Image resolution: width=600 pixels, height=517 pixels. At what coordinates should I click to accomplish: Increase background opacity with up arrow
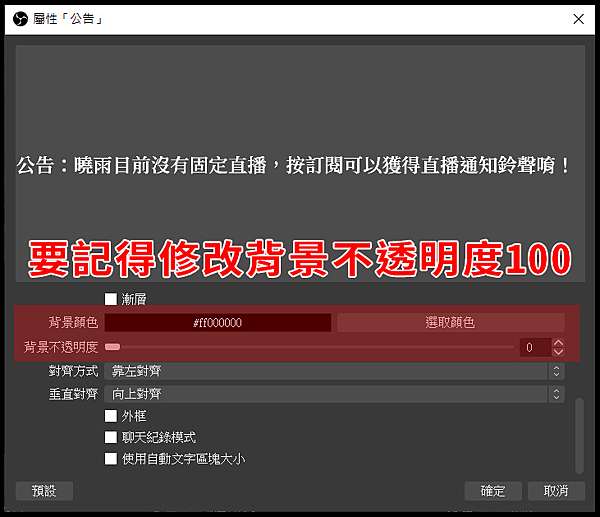pos(558,343)
